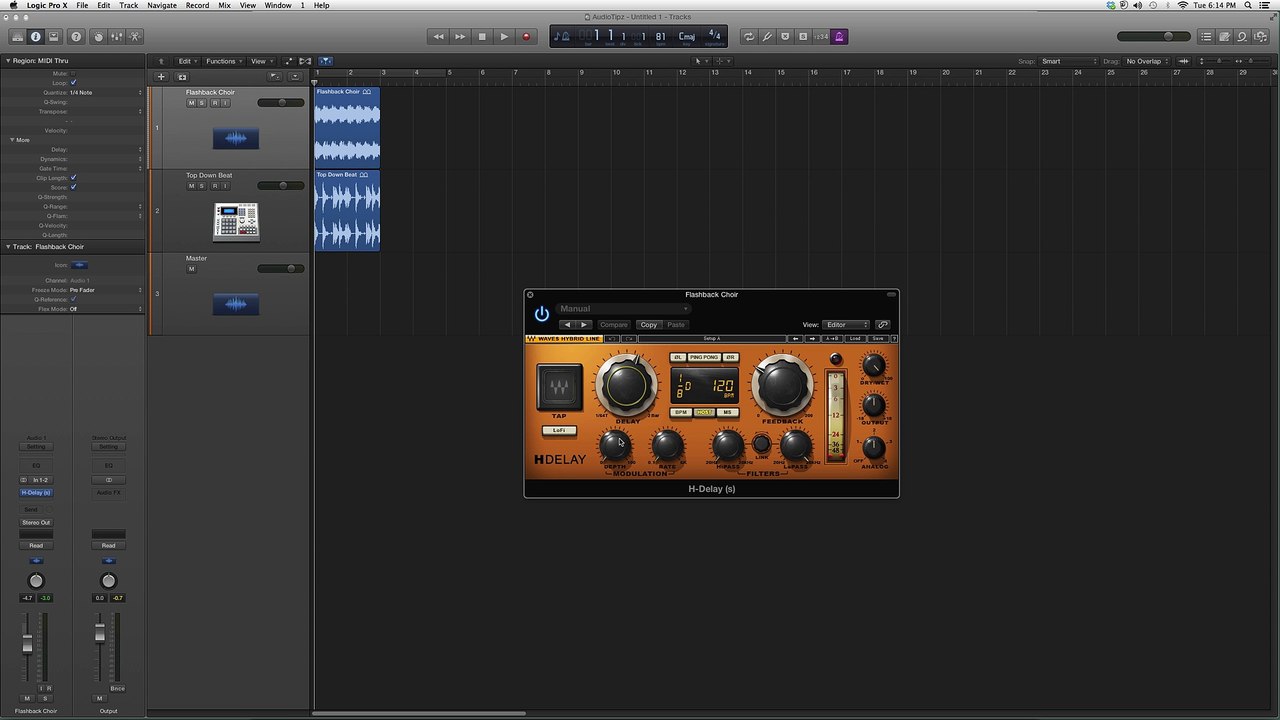Collapse the Region: MIDI Thru section
1280x720 pixels.
pos(7,61)
